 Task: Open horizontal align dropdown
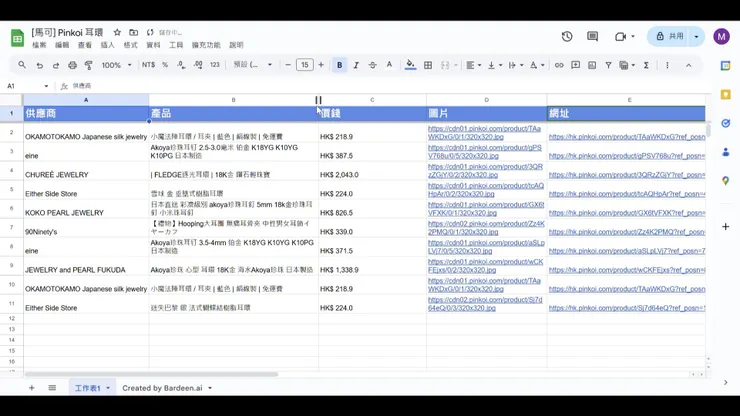click(x=473, y=65)
